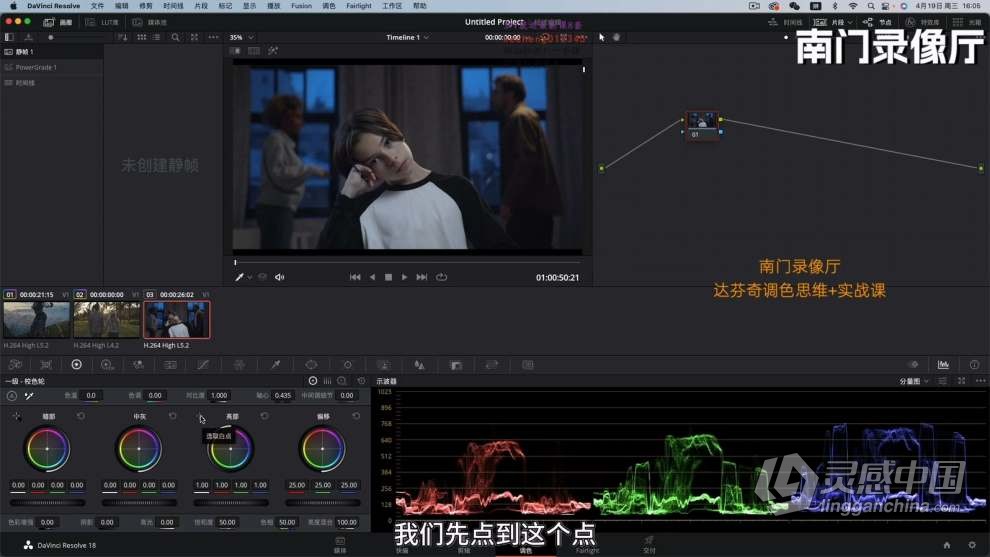Open scope type dropdown in scopes panel
This screenshot has height=557, width=990.
(x=914, y=381)
